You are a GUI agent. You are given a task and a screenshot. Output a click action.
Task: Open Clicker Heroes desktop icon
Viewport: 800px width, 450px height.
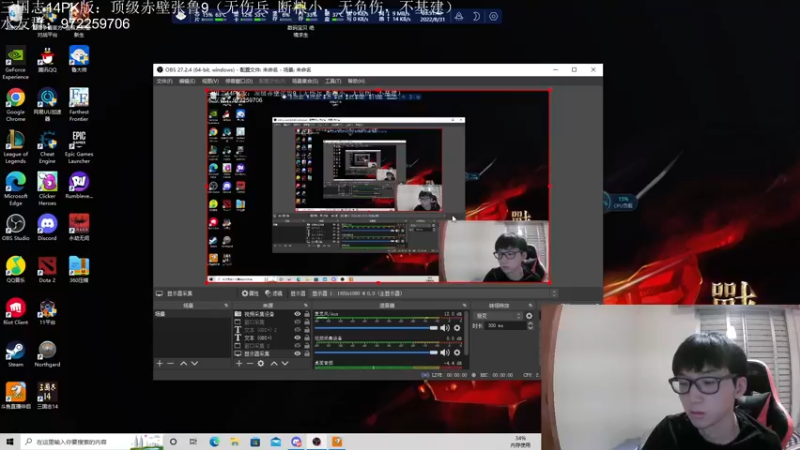pyautogui.click(x=47, y=189)
